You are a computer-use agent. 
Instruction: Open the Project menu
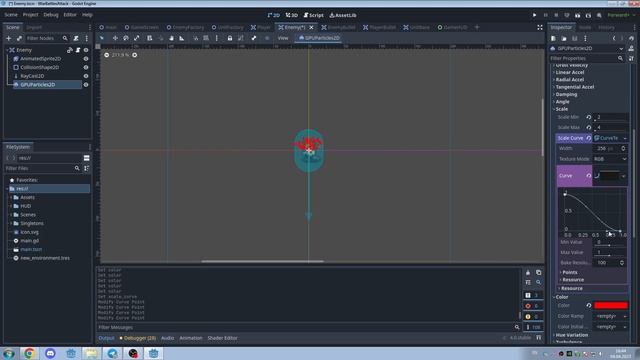30,15
